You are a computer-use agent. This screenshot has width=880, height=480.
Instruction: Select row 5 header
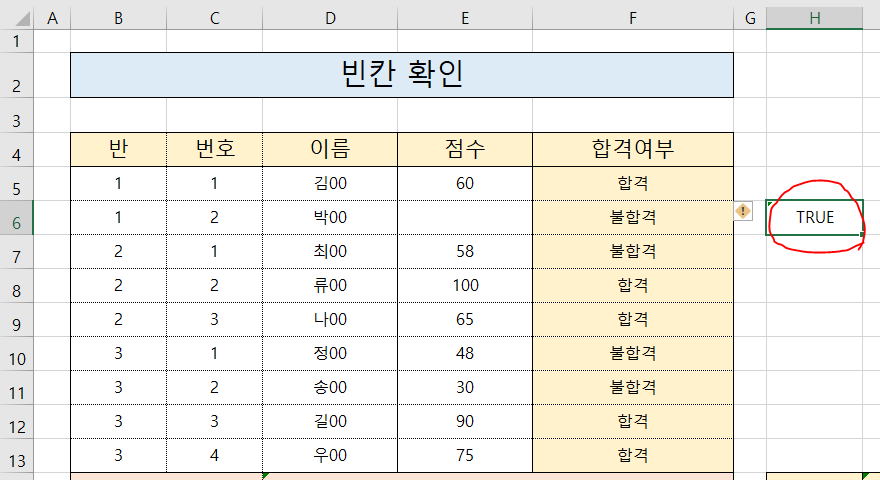coord(16,184)
